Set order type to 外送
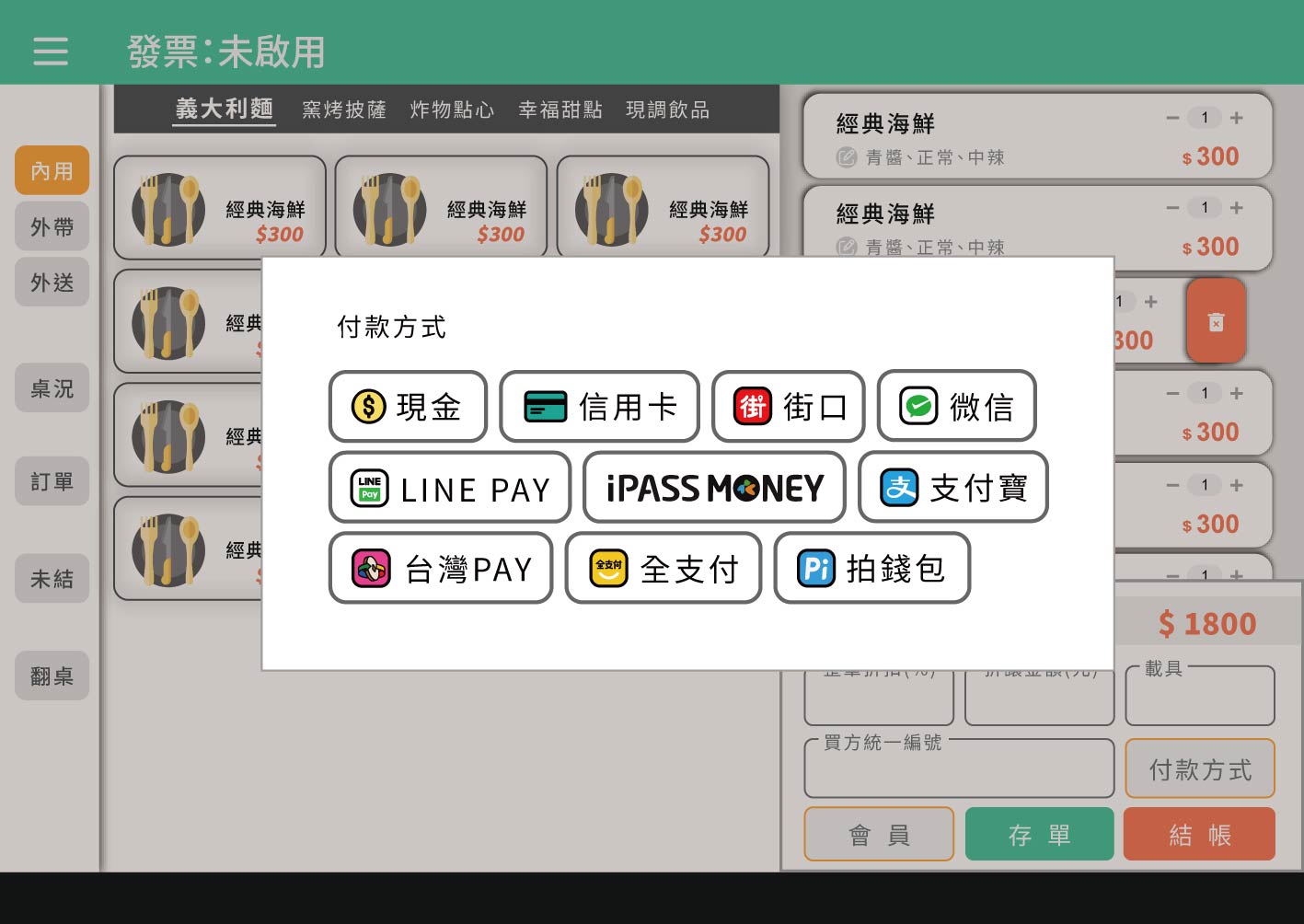The height and width of the screenshot is (924, 1304). [x=52, y=282]
